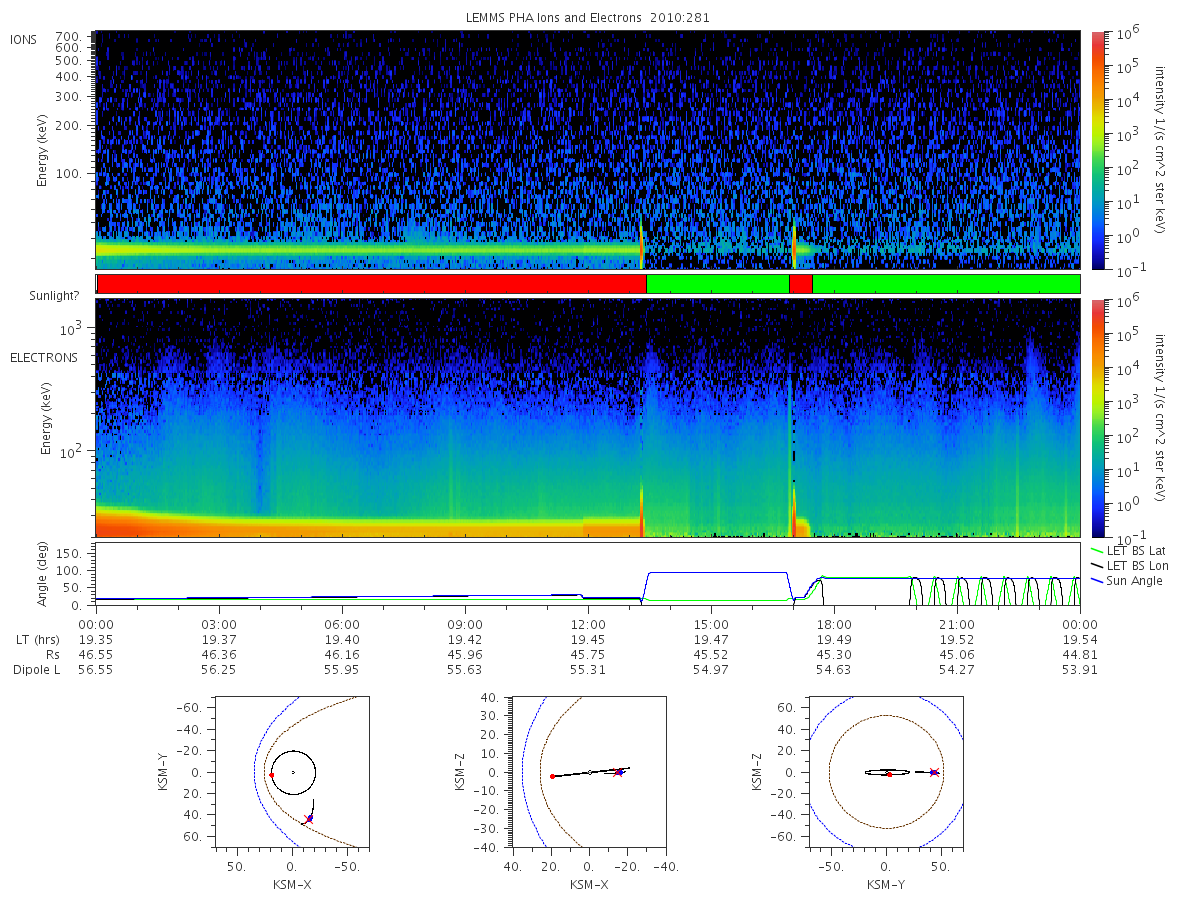Select the LET BS Lat legend entry
This screenshot has width=1200, height=900.
coord(1130,550)
